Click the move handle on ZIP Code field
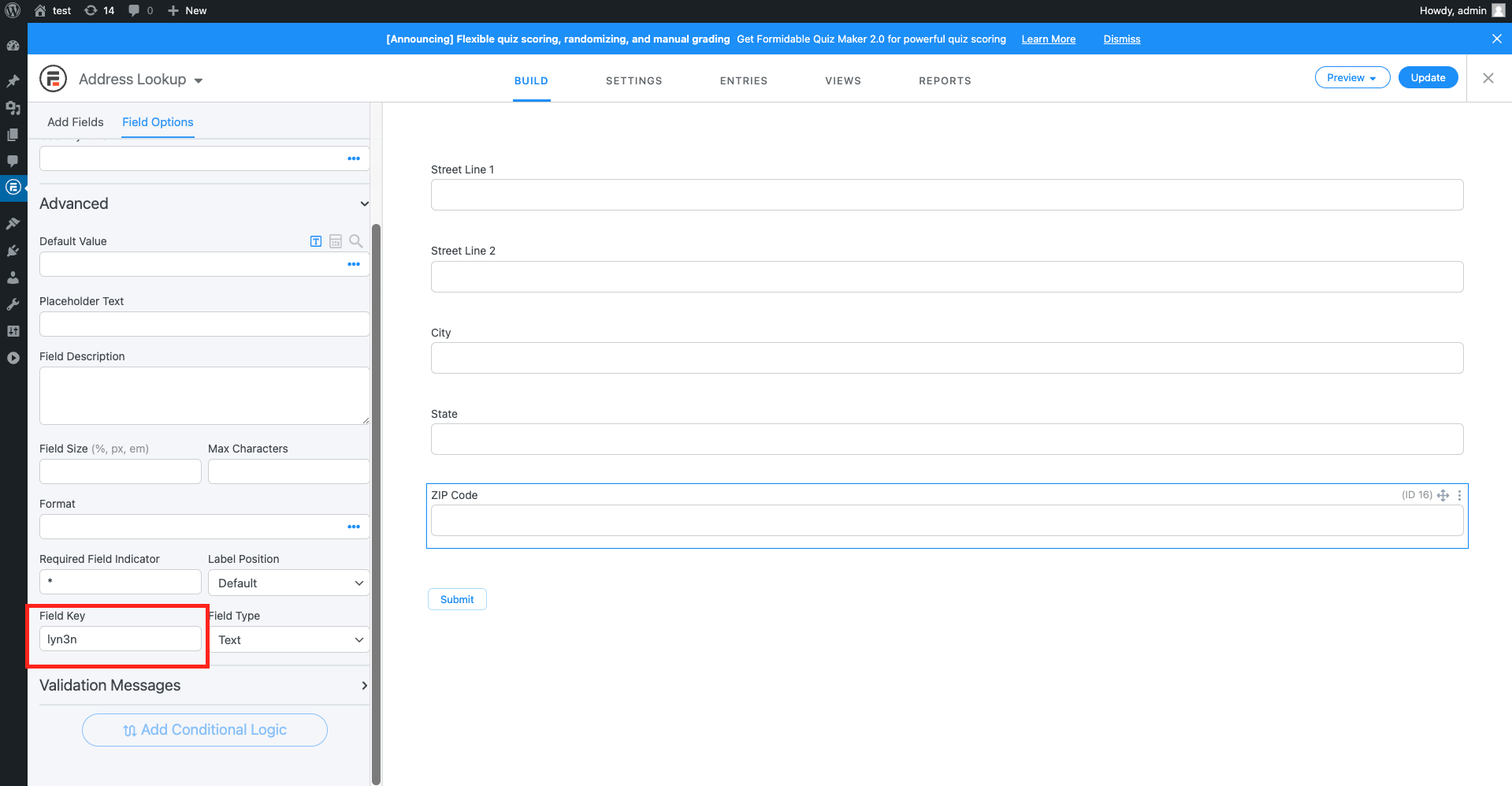This screenshot has width=1512, height=786. tap(1443, 495)
